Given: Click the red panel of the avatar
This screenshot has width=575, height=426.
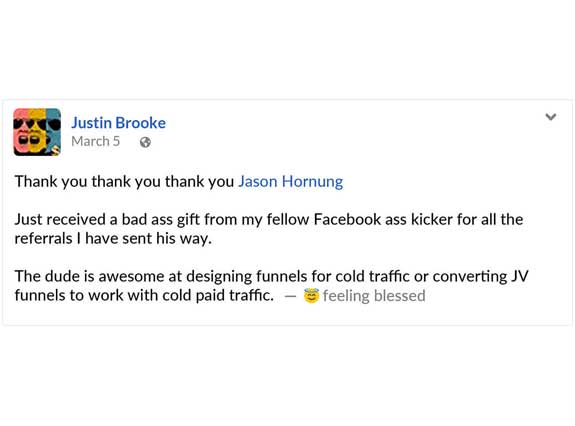Looking at the screenshot, I should (x=21, y=132).
